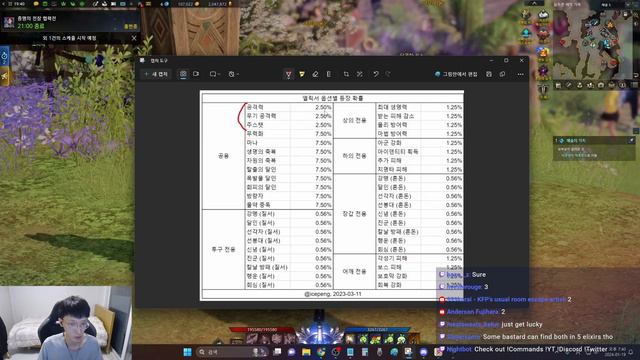The width and height of the screenshot is (640, 360).
Task: Open the notification bell in the system tray
Action: point(631,352)
